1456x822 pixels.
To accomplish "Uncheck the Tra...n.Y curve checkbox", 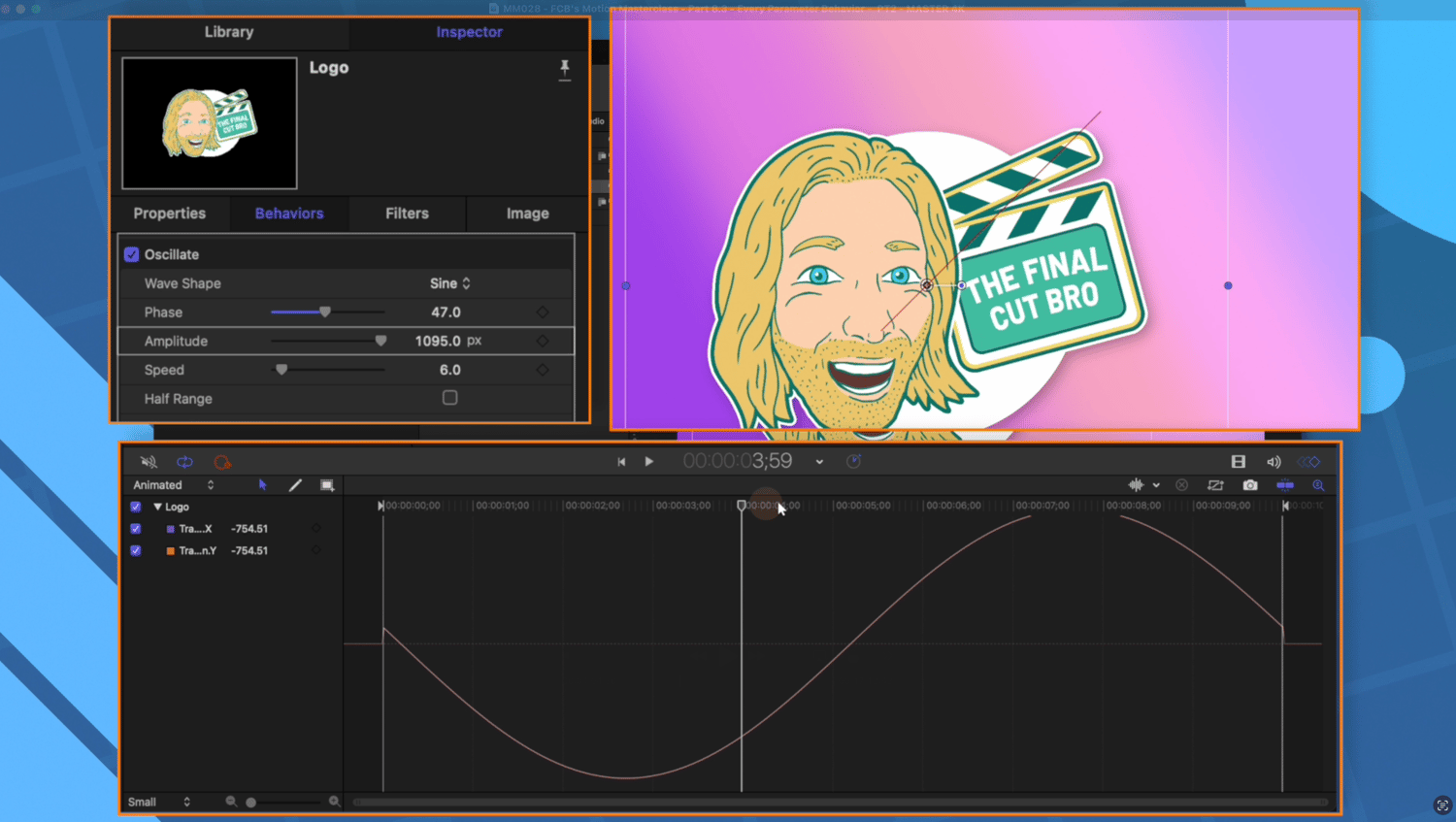I will click(136, 550).
